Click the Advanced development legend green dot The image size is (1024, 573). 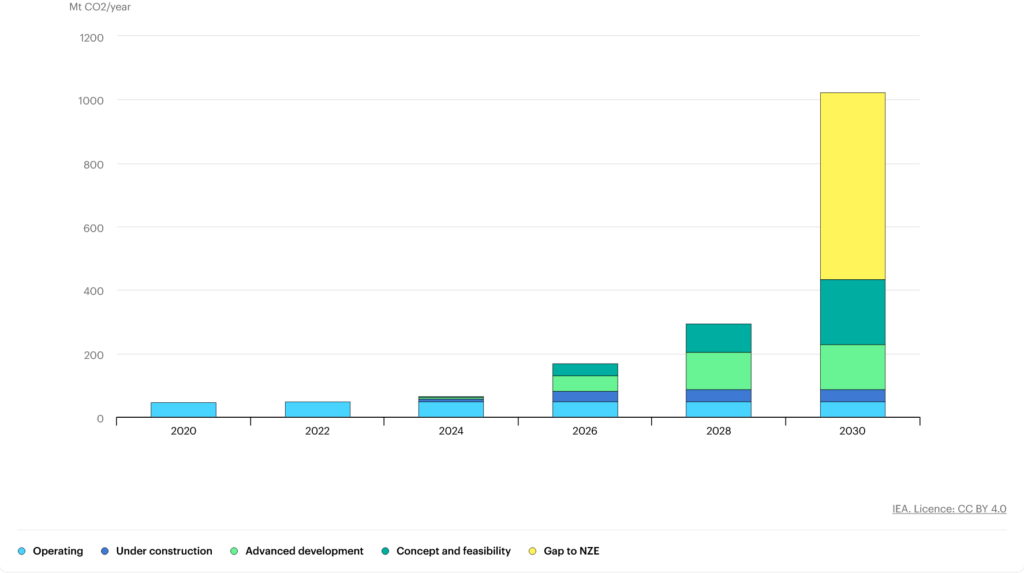coord(234,551)
